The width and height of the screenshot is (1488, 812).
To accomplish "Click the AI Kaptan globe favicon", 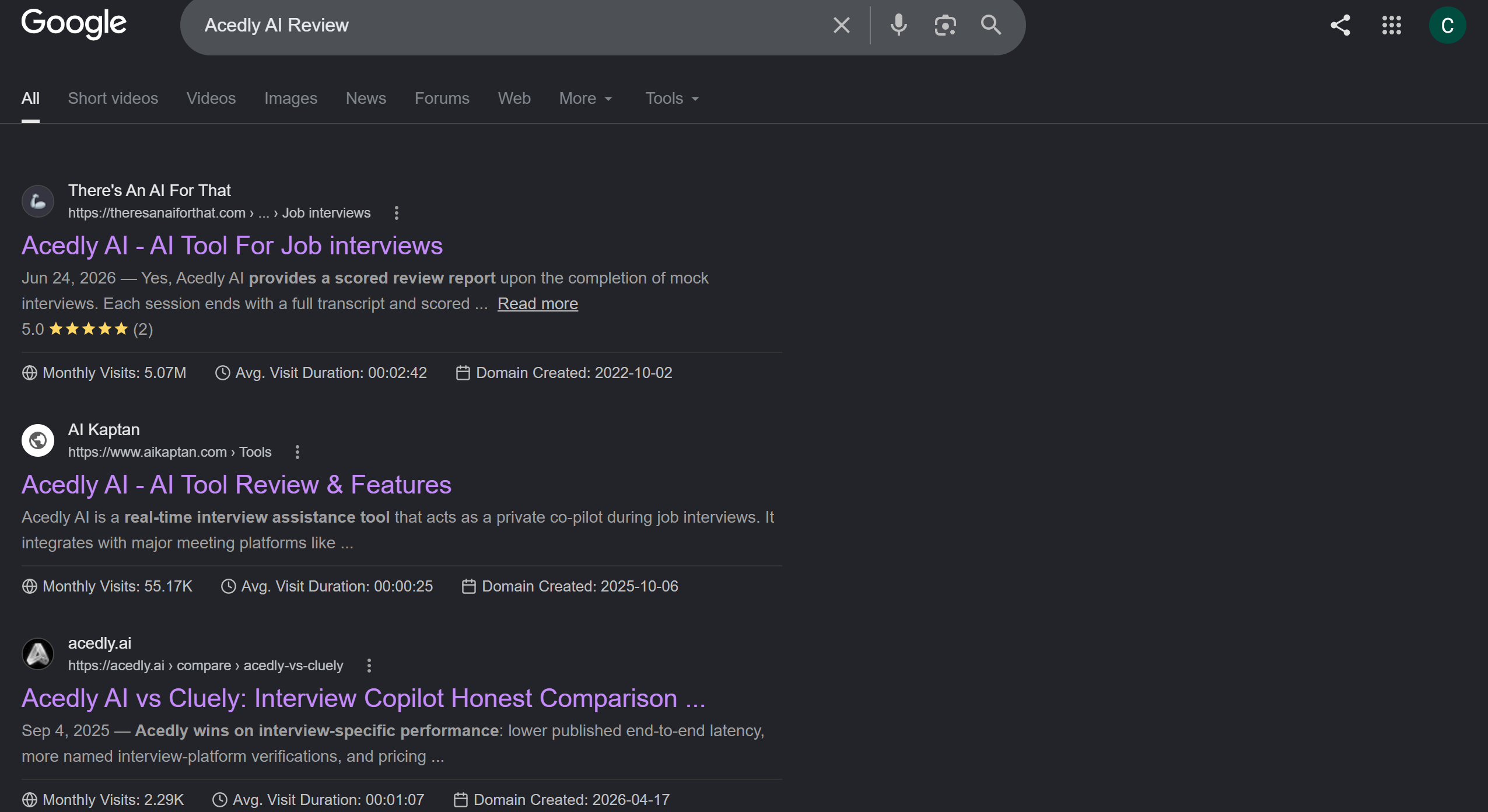I will [x=38, y=440].
